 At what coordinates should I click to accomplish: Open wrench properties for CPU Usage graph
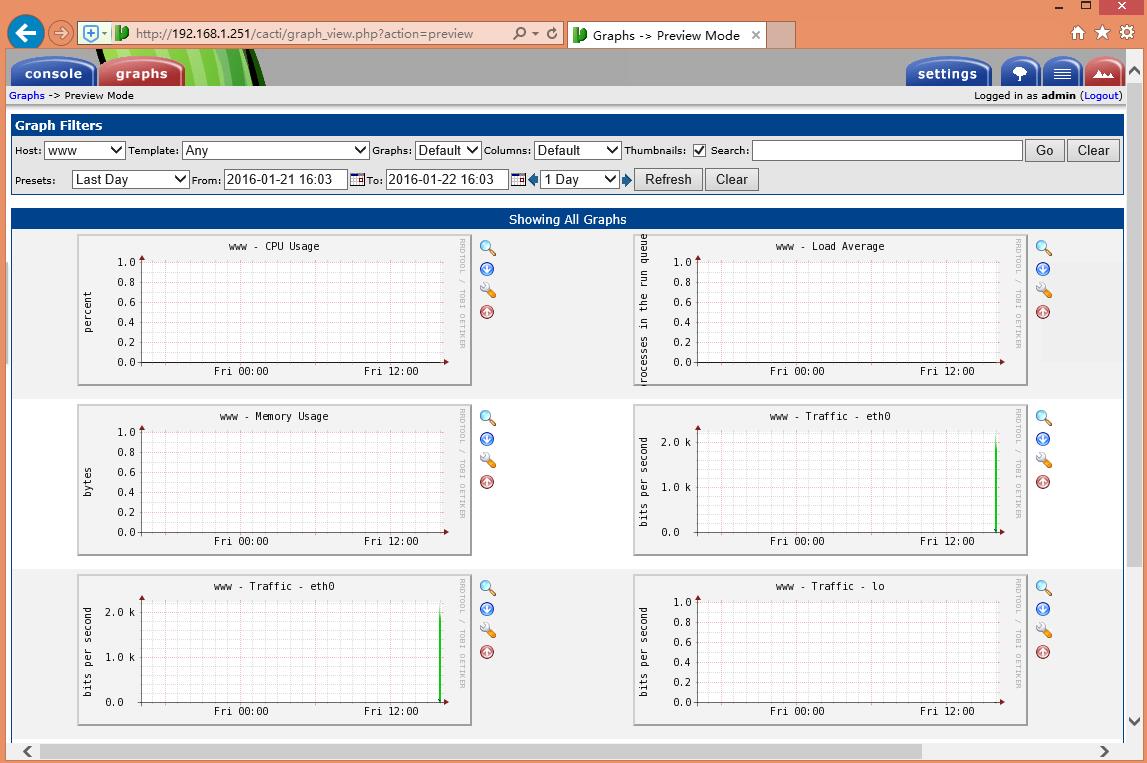pyautogui.click(x=488, y=290)
